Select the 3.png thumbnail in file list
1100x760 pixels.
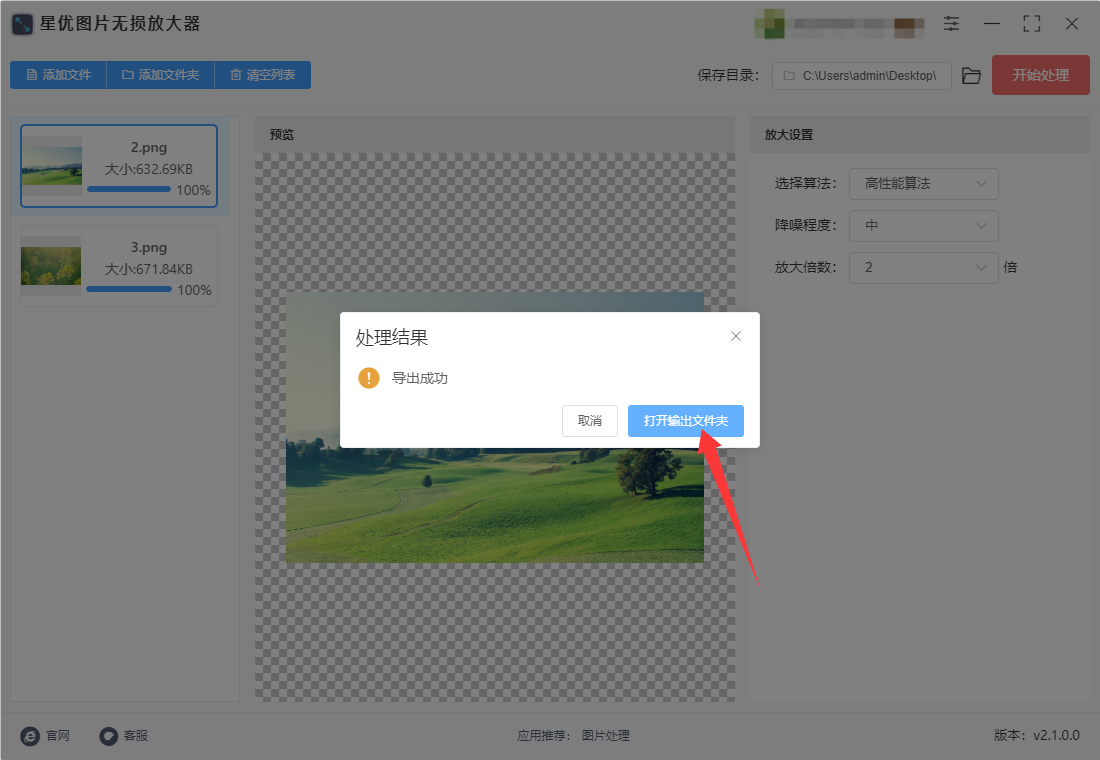(x=51, y=266)
